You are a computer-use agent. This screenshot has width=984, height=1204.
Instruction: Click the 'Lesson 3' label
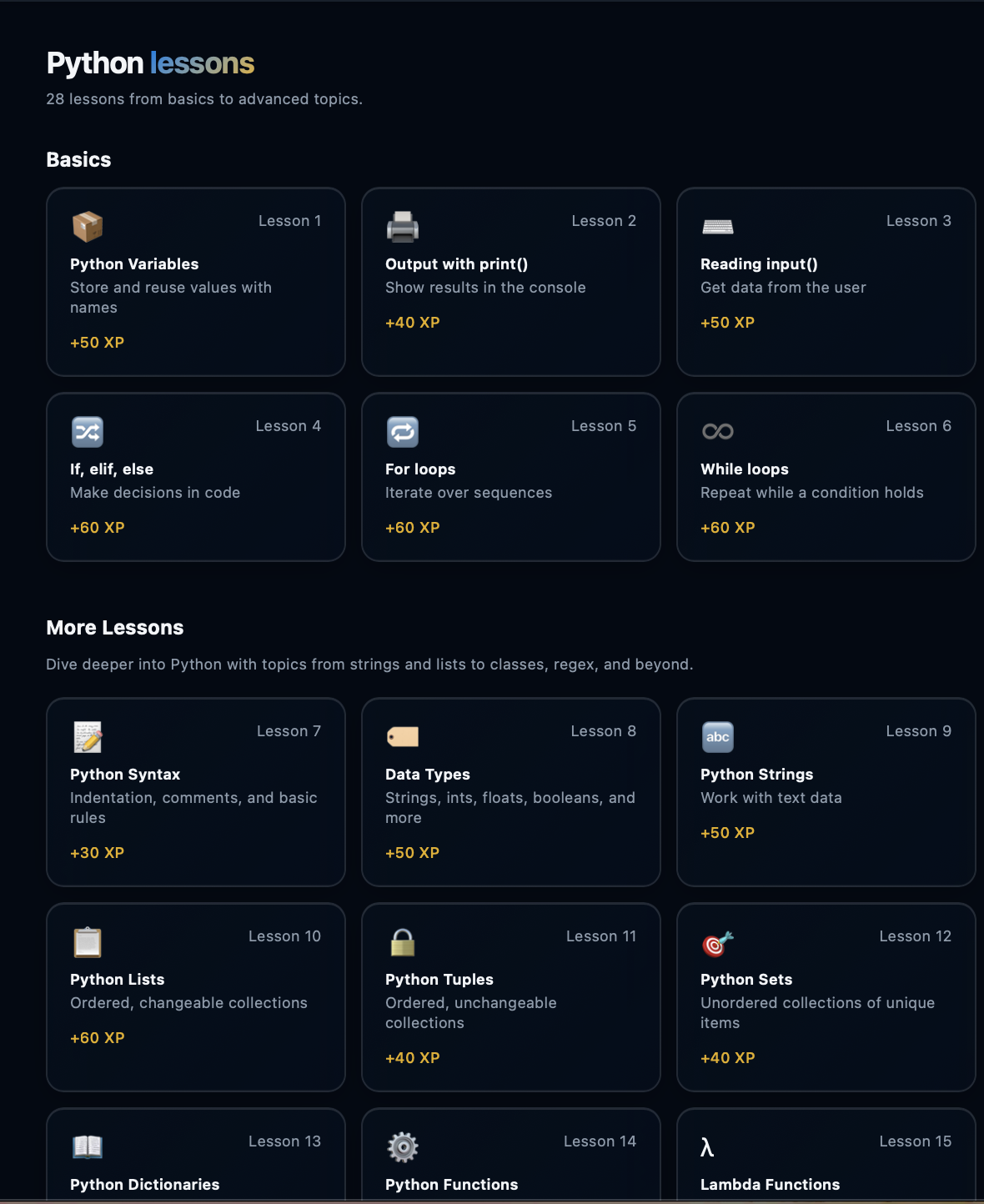[919, 221]
